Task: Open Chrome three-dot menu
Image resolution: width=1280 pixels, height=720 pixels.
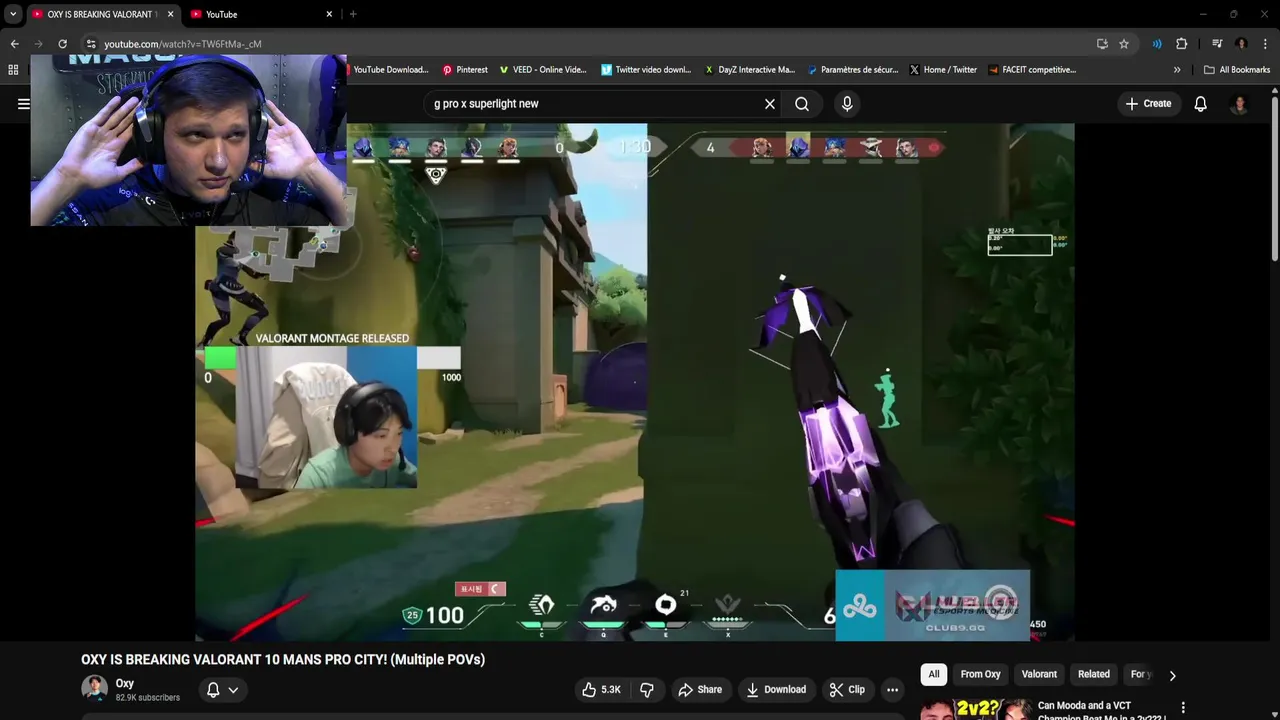Action: (1265, 44)
